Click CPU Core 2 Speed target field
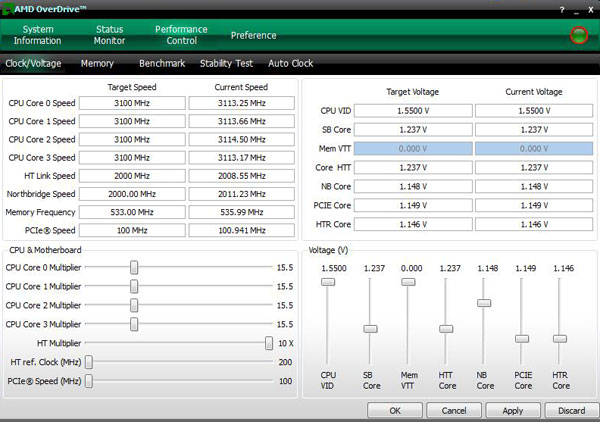The width and height of the screenshot is (600, 422). pyautogui.click(x=132, y=139)
